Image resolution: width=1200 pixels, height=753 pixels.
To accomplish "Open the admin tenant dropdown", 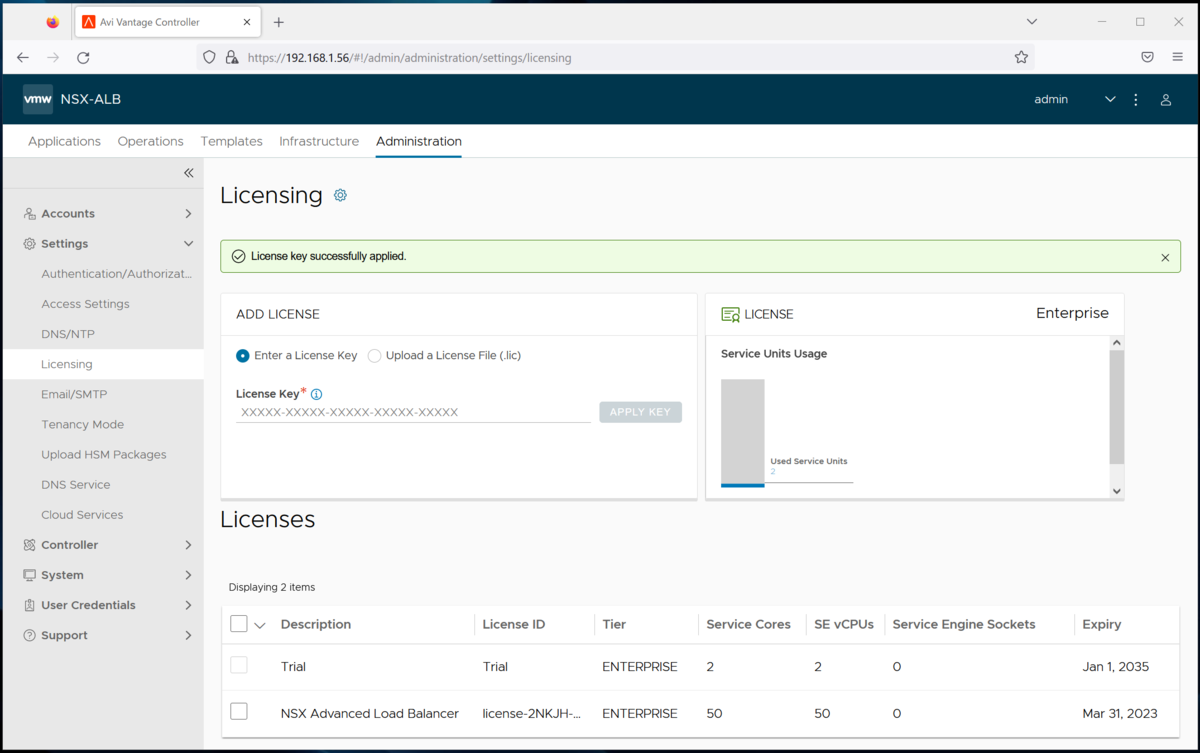I will [1110, 100].
